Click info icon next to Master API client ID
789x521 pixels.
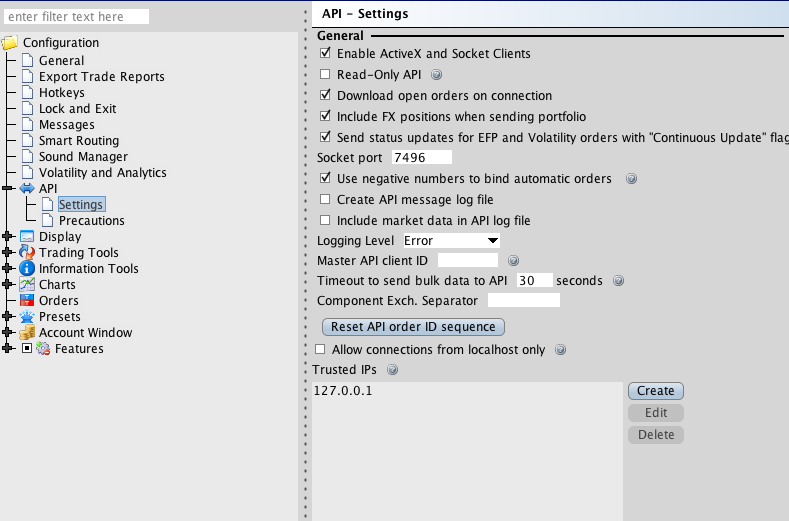tap(513, 261)
